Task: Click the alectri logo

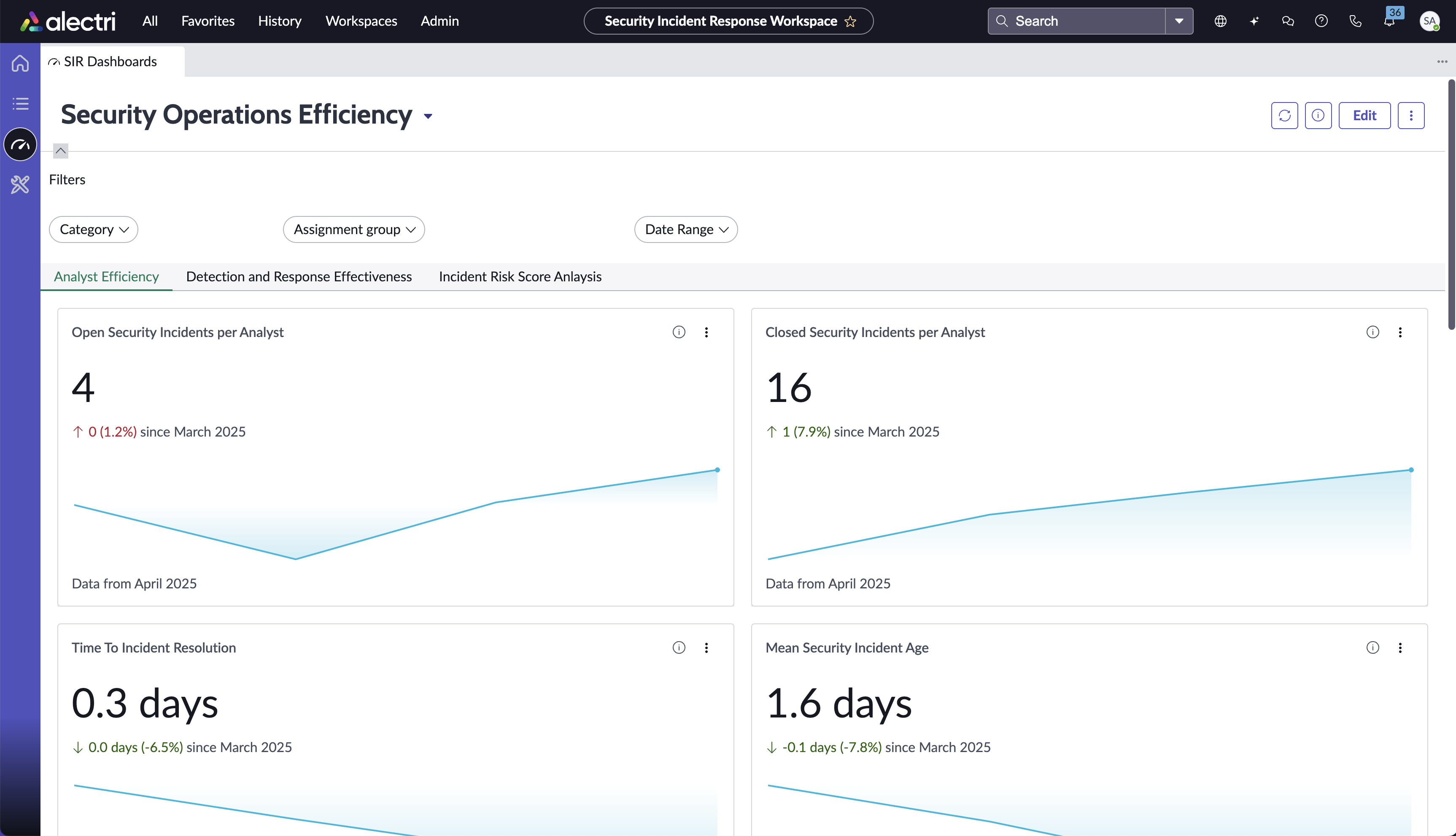Action: click(x=68, y=21)
